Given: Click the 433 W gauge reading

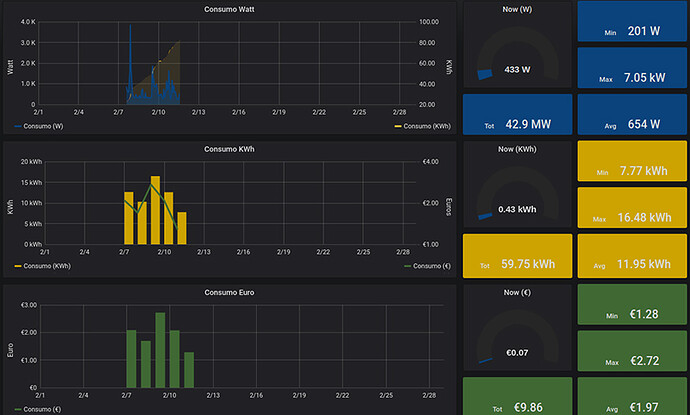Looking at the screenshot, I should 517,70.
